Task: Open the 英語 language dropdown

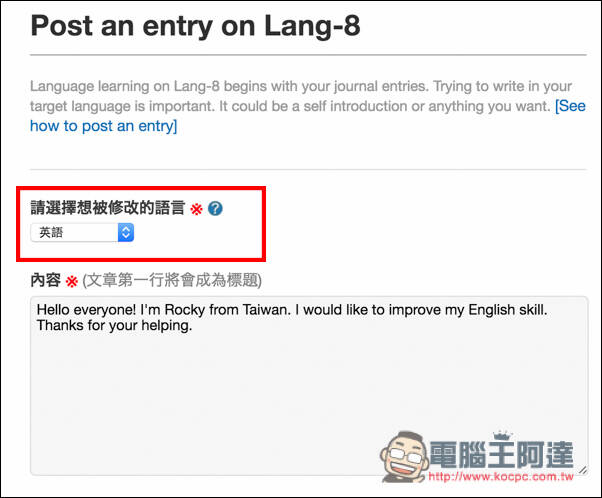Action: pyautogui.click(x=82, y=232)
